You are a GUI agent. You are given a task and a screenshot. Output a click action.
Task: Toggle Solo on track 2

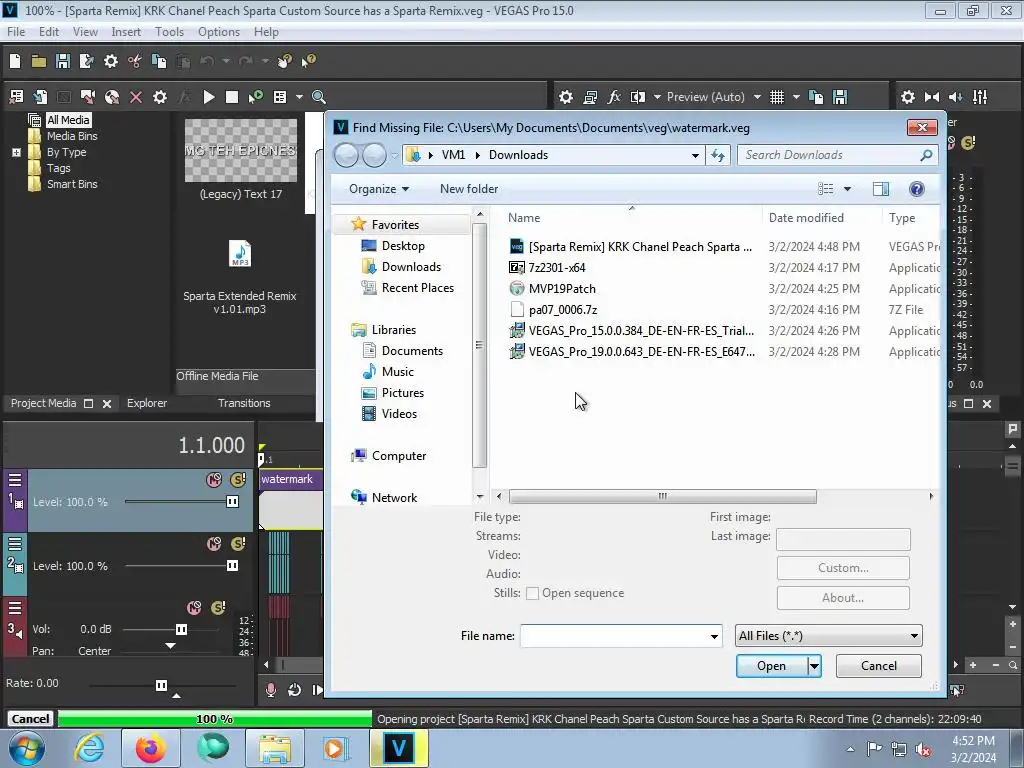238,543
